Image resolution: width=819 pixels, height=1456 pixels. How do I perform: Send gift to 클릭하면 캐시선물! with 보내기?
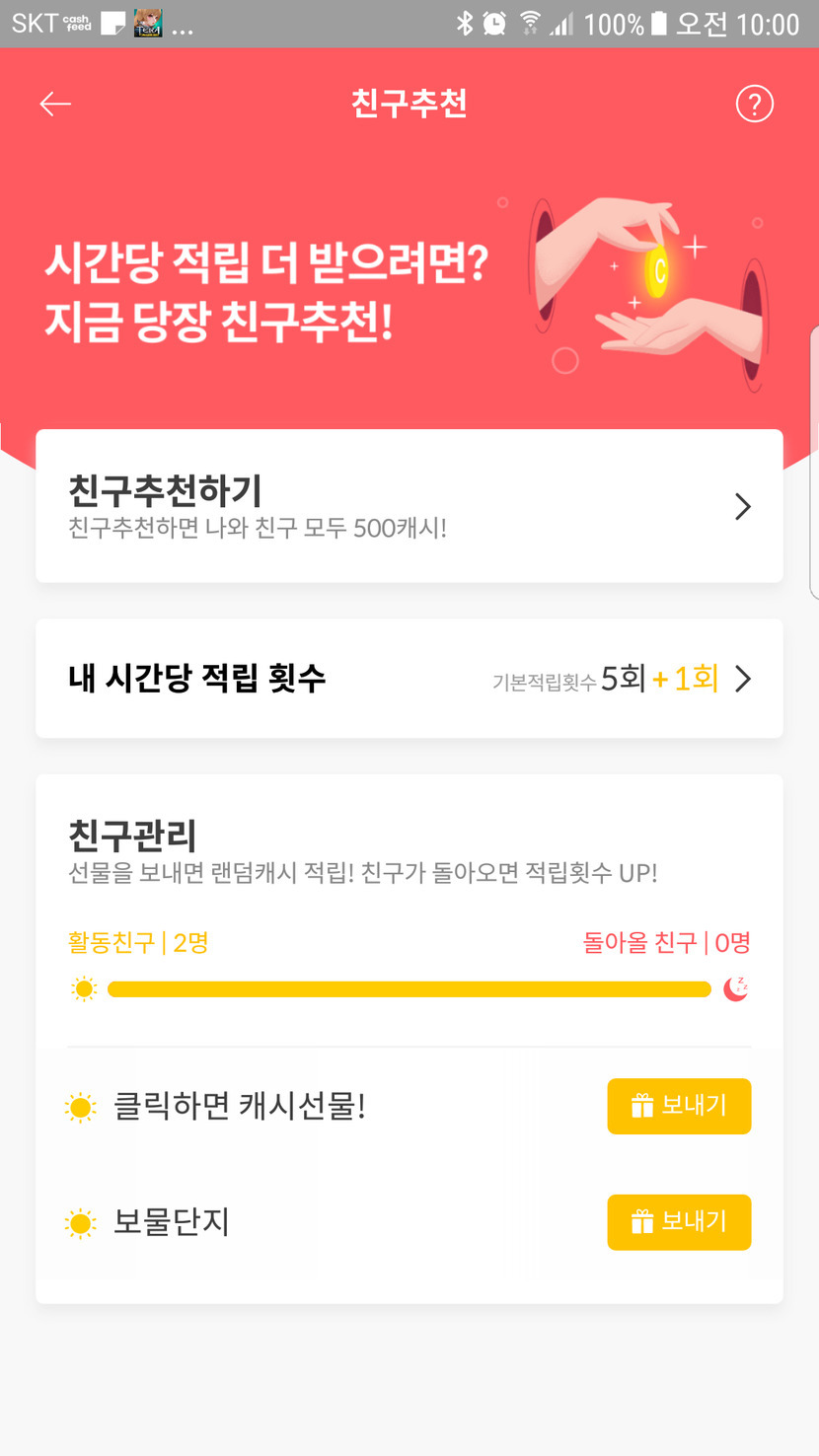pyautogui.click(x=679, y=1106)
